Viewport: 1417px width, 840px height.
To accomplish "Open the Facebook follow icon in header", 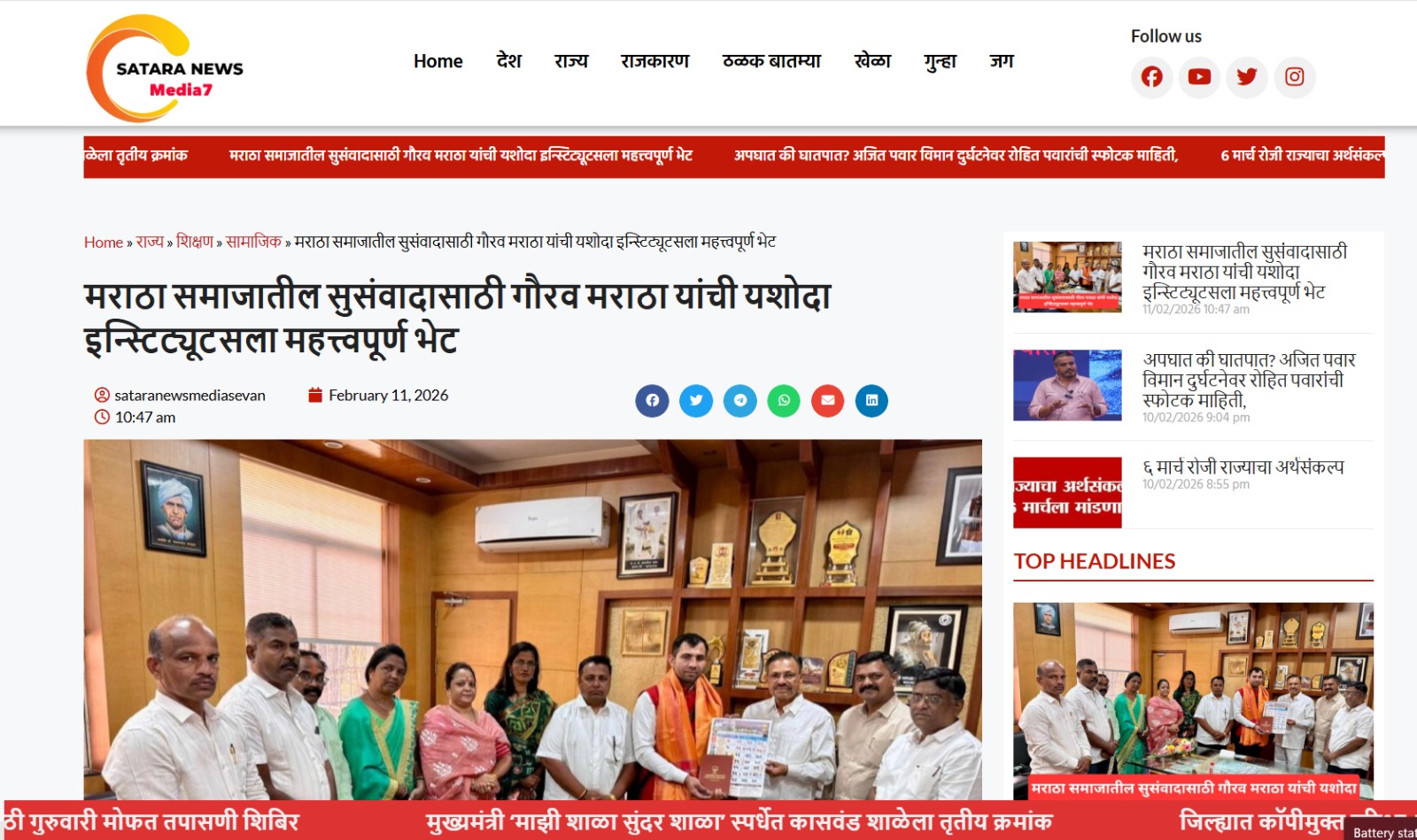I will click(1151, 77).
